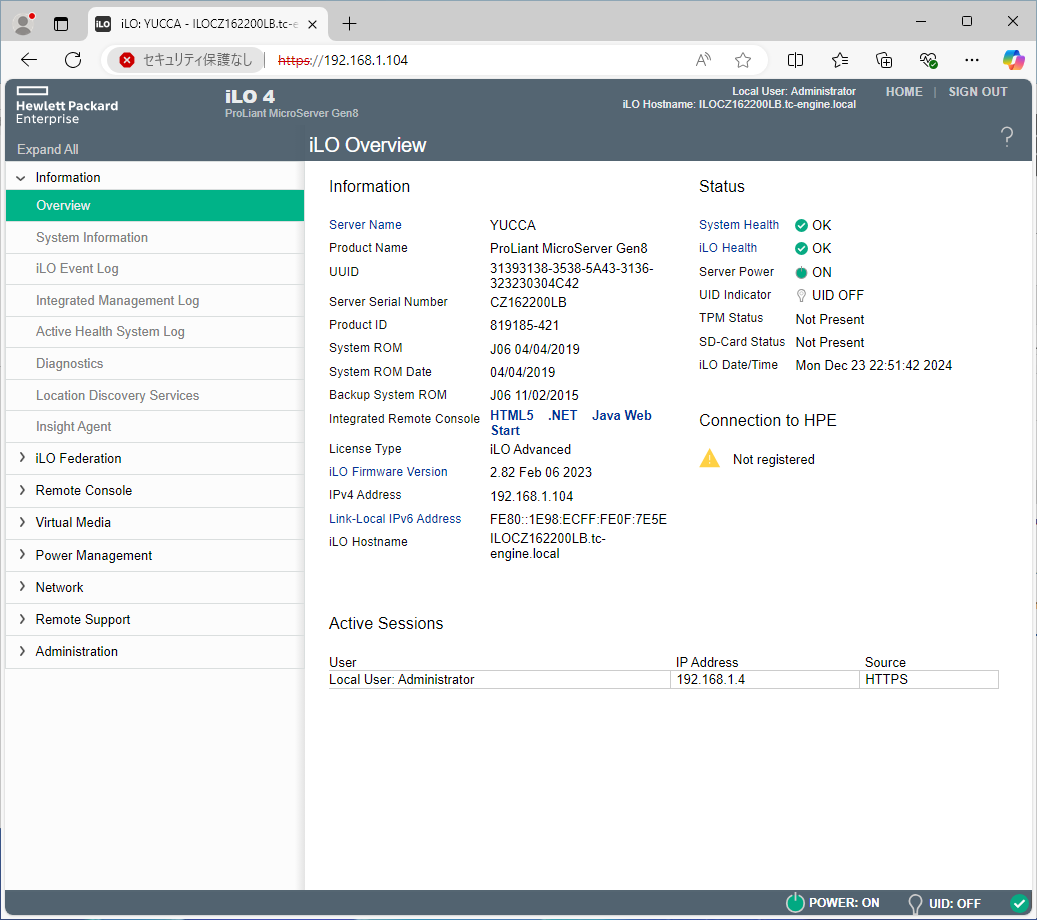This screenshot has width=1037, height=920.
Task: Click the Not registered warning triangle
Action: pyautogui.click(x=709, y=458)
